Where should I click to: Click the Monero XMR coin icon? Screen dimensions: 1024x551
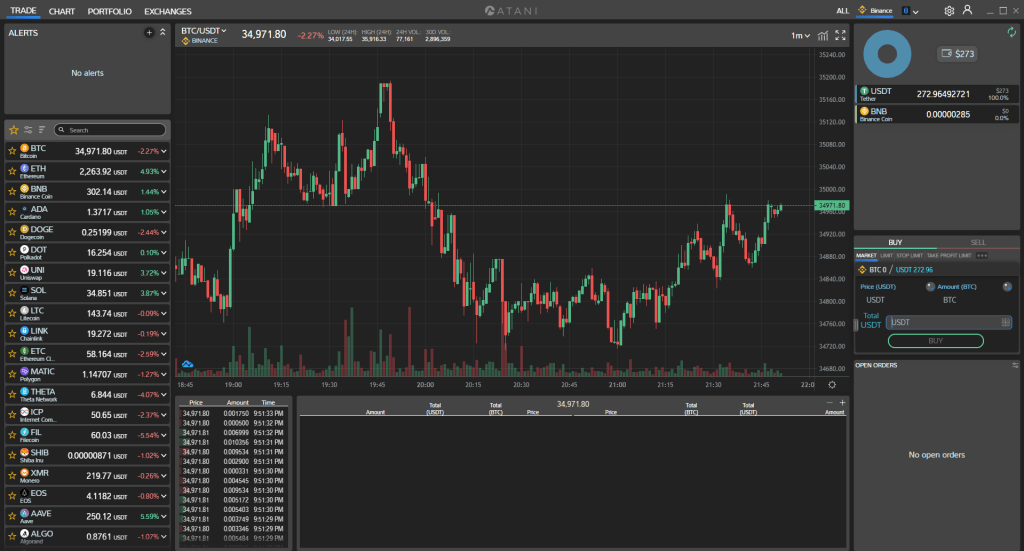24,473
